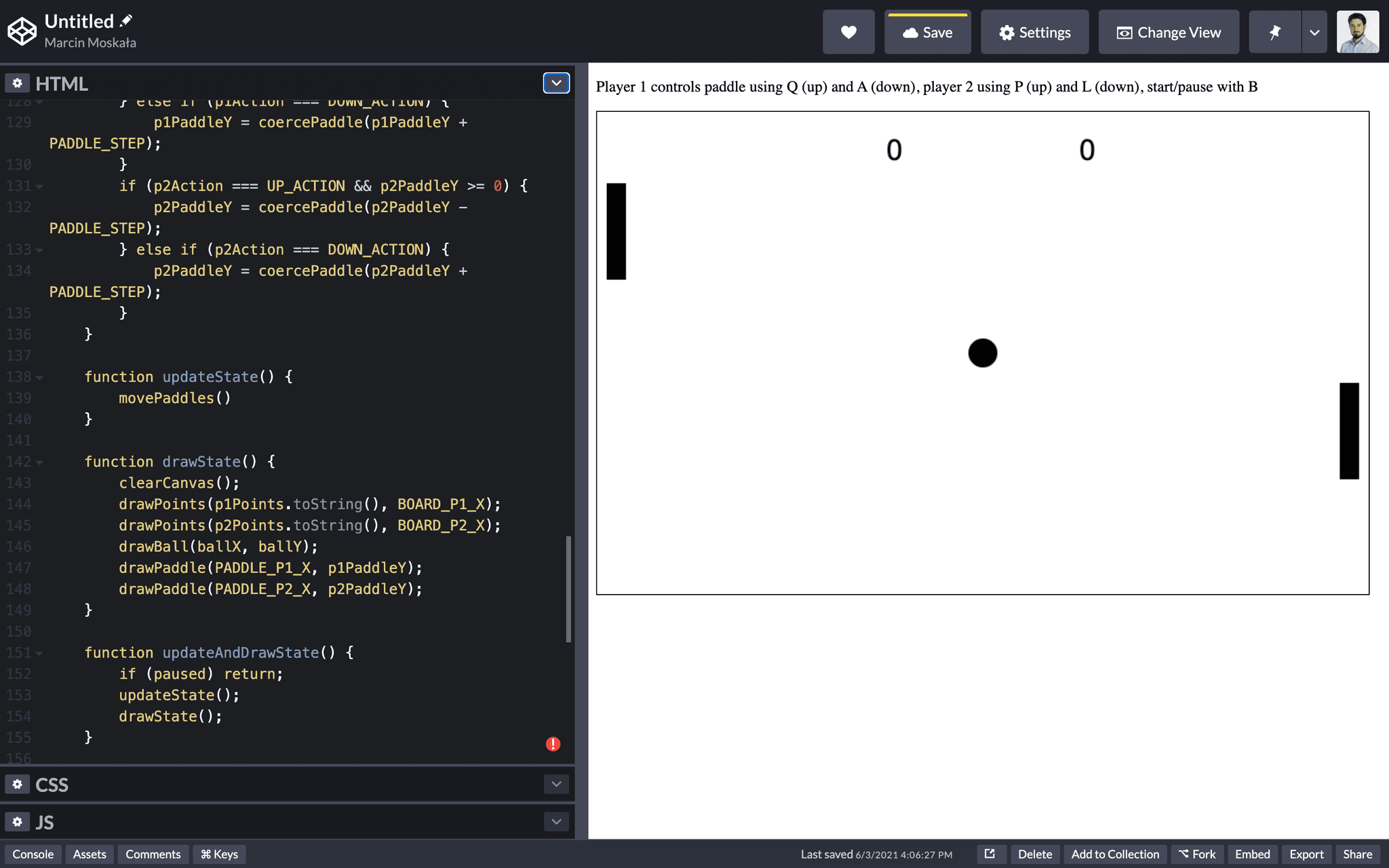The image size is (1389, 868).
Task: Rename the pen using the pencil icon
Action: tap(126, 19)
